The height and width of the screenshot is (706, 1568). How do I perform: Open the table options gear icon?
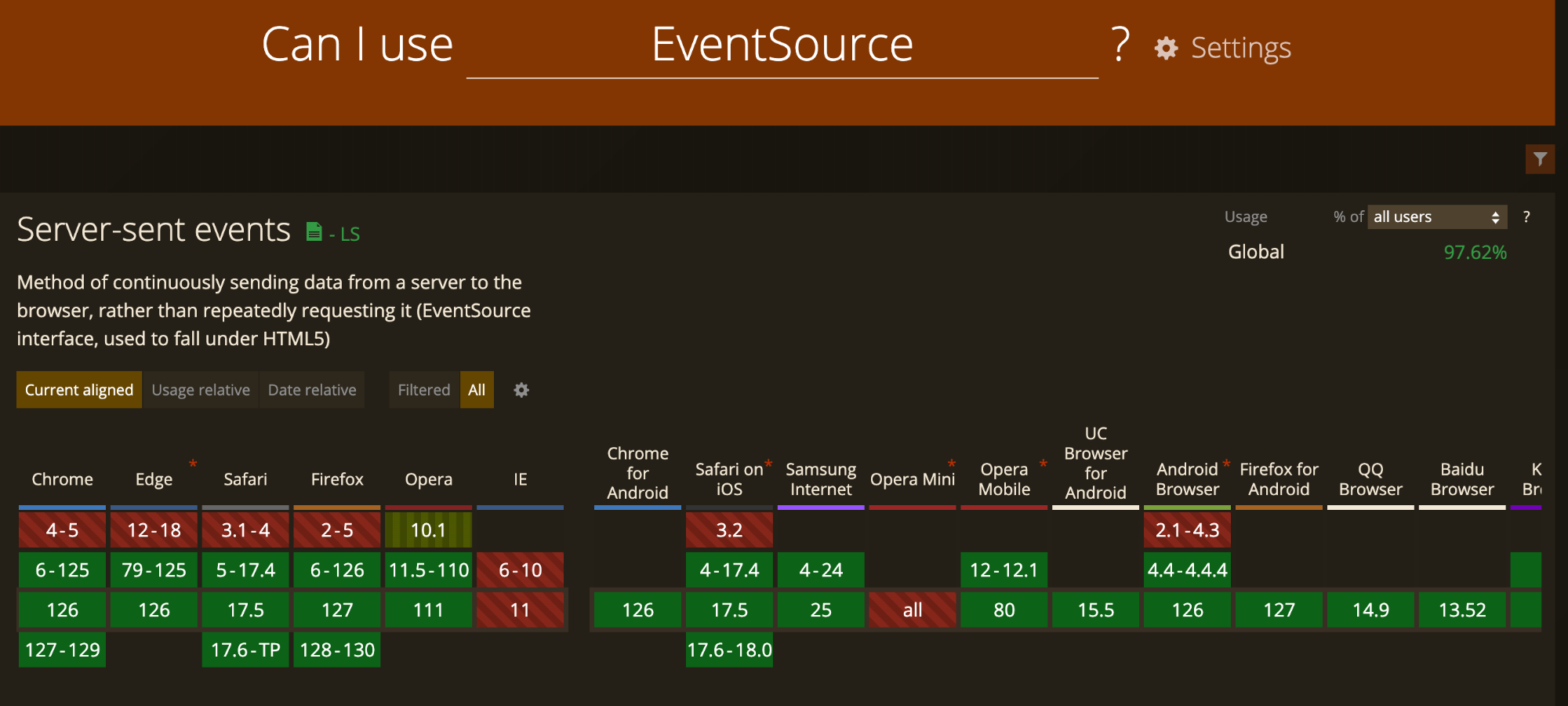(521, 390)
